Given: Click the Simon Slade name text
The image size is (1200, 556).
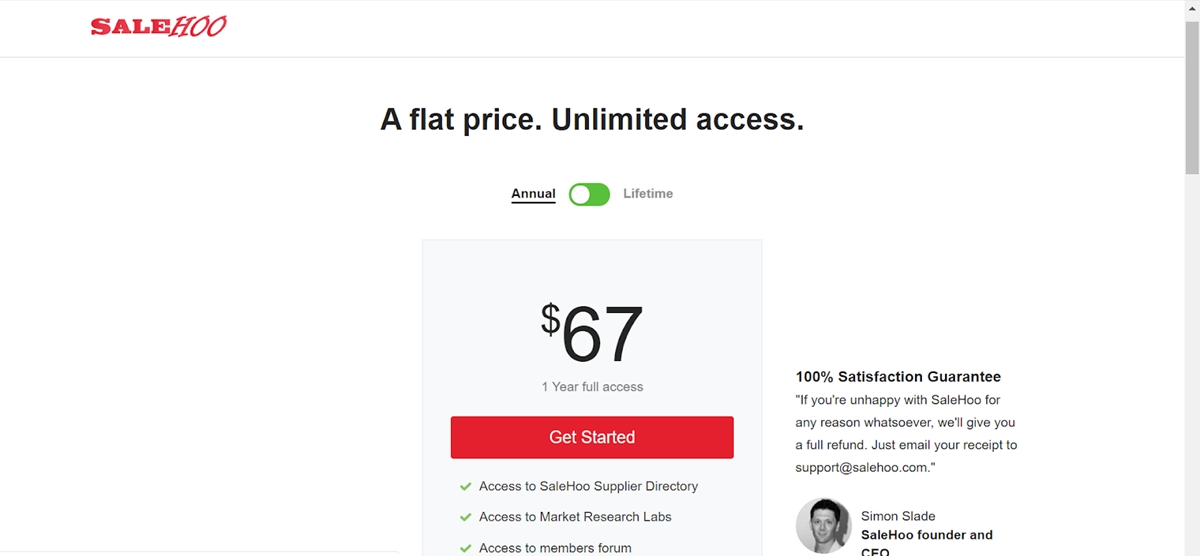Looking at the screenshot, I should pos(898,516).
